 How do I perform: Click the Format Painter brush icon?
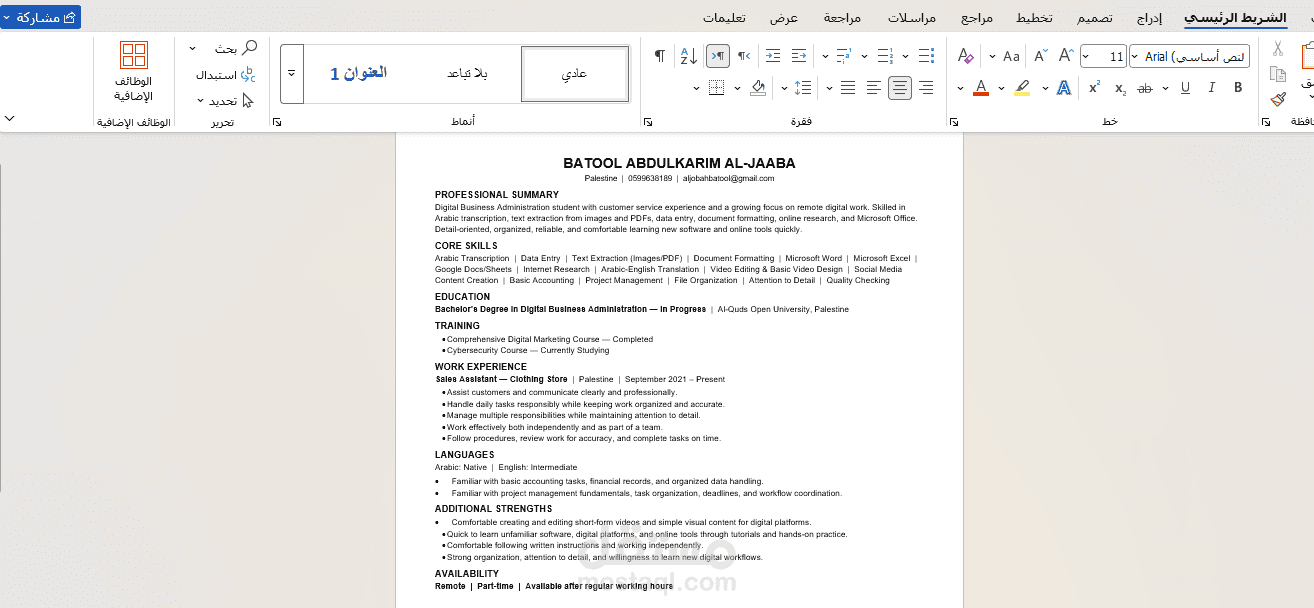(x=1278, y=99)
